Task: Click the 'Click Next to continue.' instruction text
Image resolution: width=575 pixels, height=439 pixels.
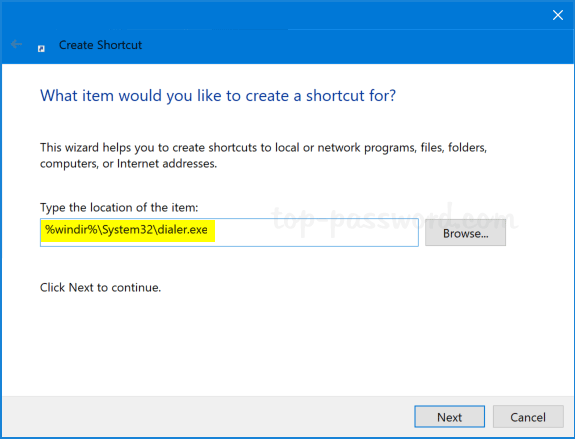Action: 100,287
